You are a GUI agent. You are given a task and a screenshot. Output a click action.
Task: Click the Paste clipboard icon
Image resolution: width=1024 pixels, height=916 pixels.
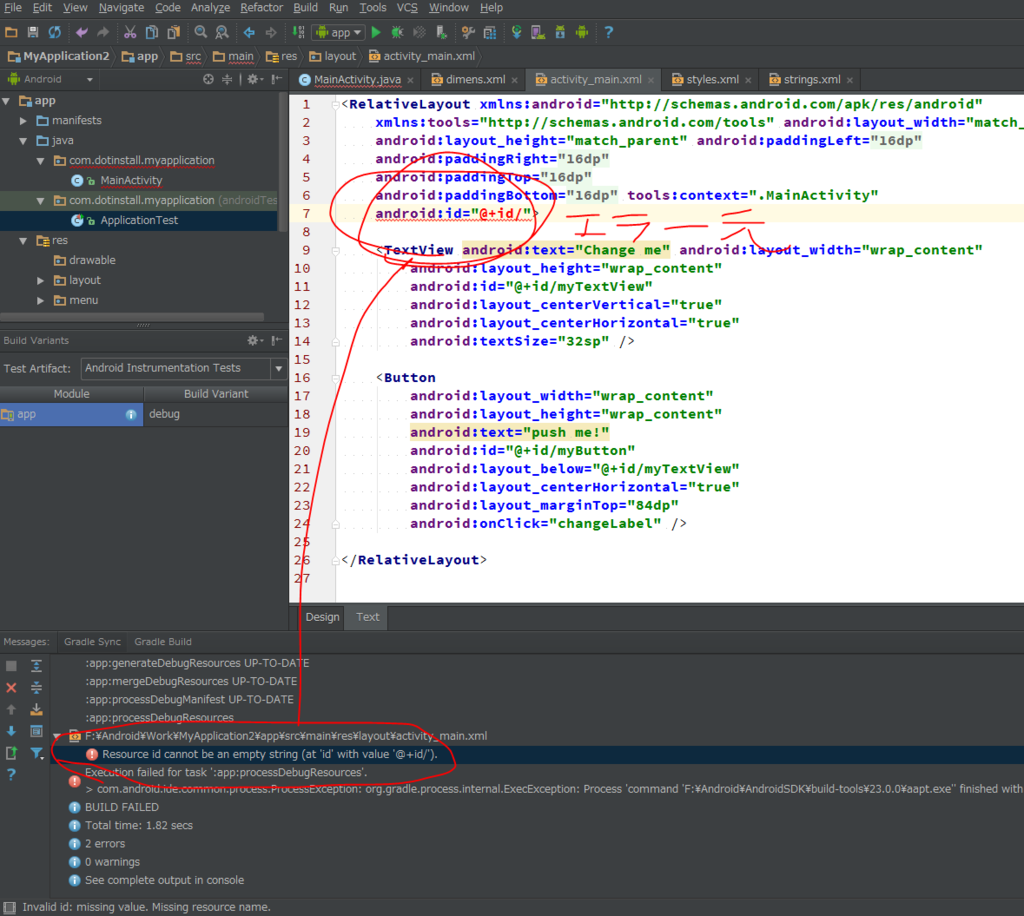coord(174,32)
